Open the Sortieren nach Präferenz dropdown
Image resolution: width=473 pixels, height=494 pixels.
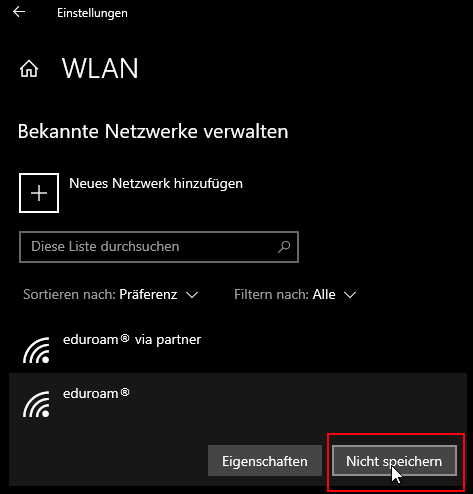coord(111,295)
